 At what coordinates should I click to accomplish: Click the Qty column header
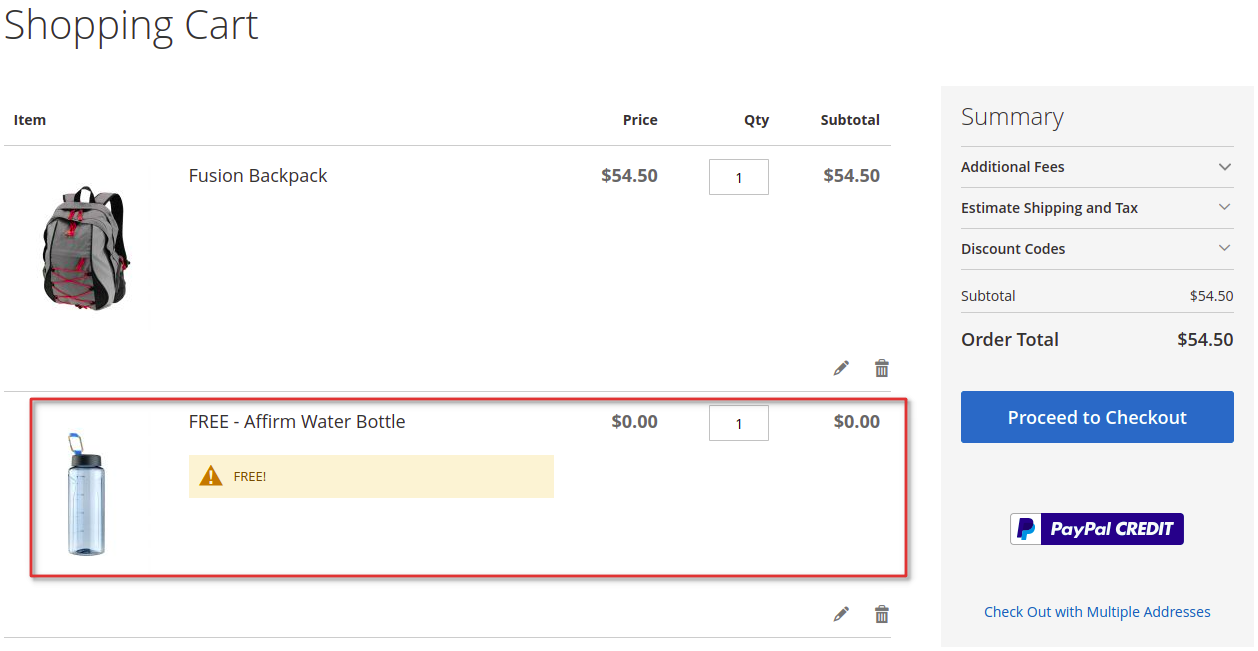pyautogui.click(x=757, y=120)
